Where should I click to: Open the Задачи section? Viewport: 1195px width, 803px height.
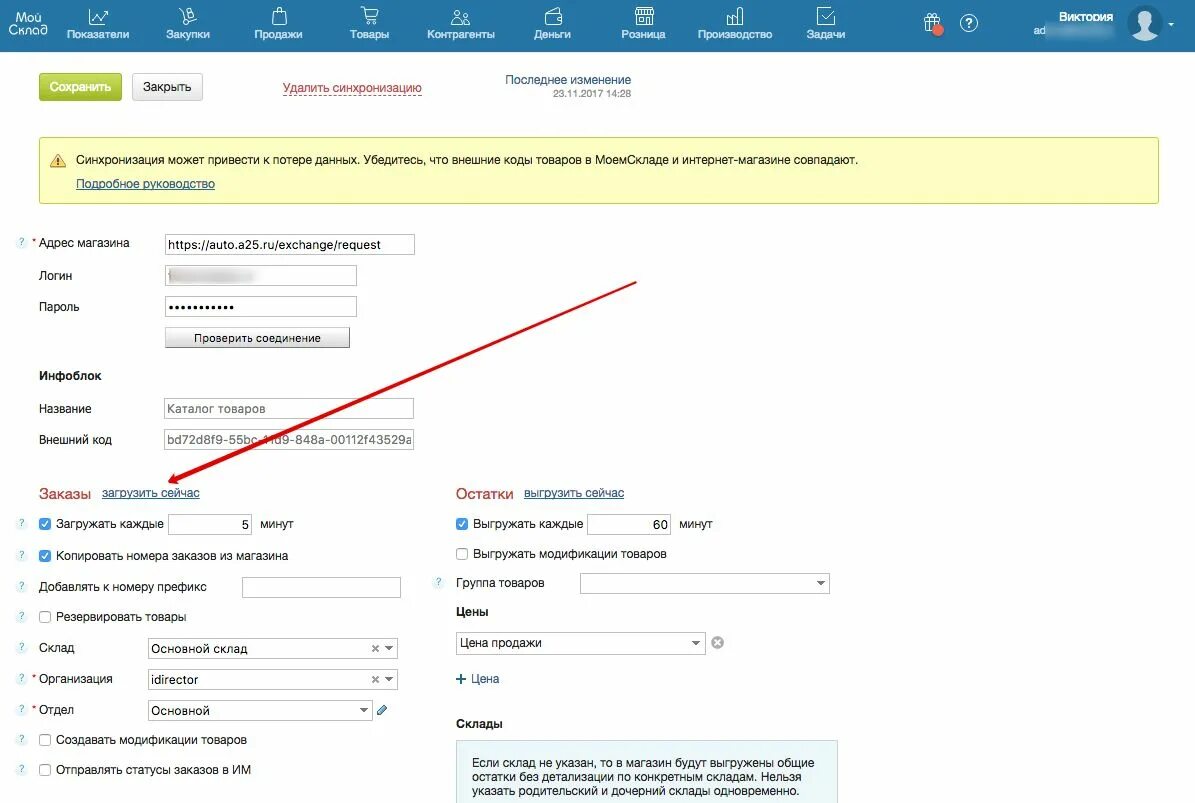pyautogui.click(x=825, y=24)
